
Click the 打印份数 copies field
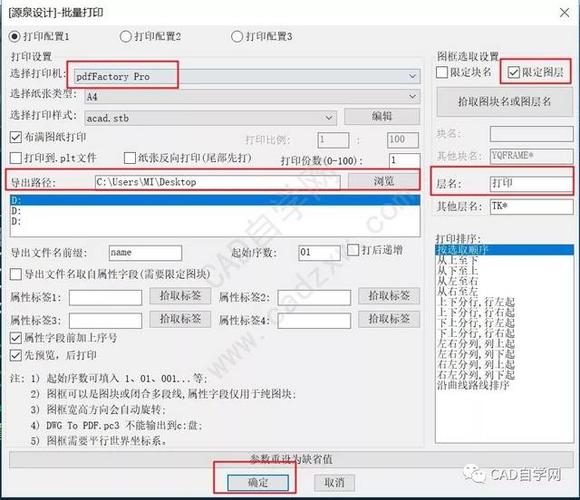404,161
